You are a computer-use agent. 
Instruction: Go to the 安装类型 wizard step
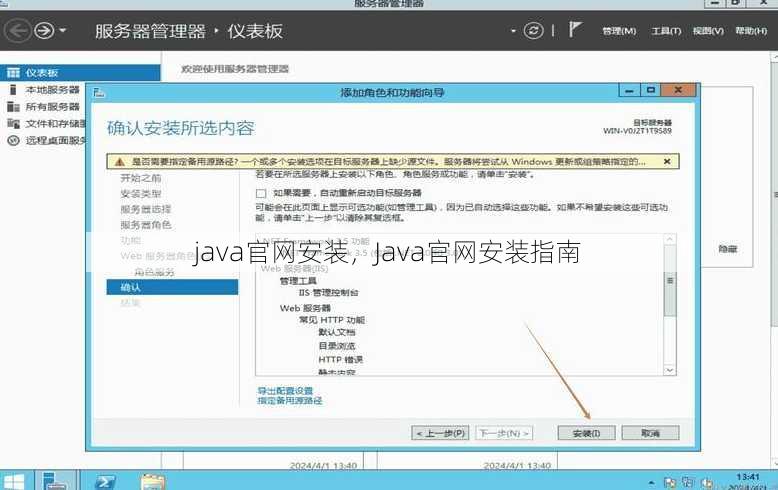[x=141, y=193]
